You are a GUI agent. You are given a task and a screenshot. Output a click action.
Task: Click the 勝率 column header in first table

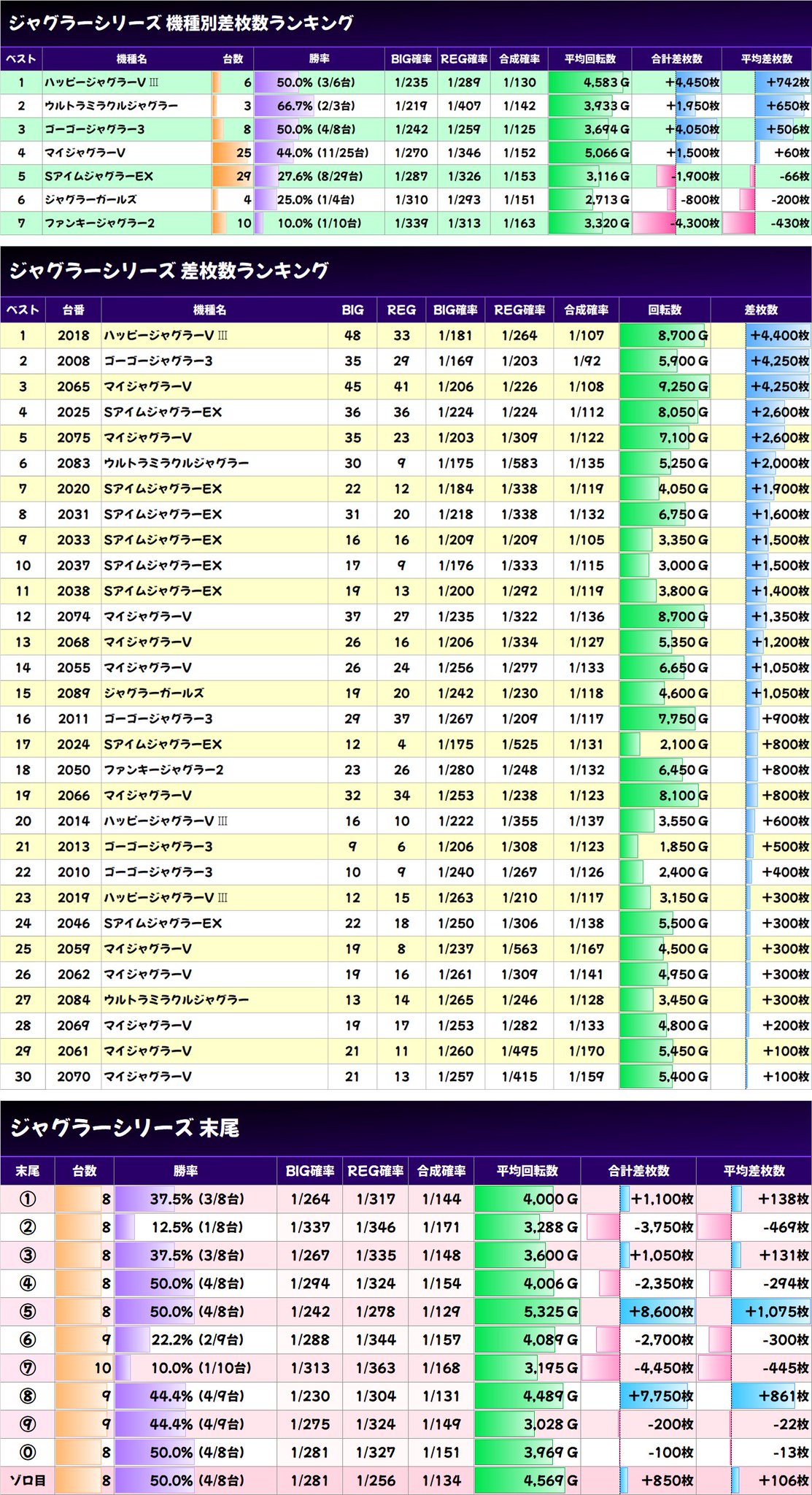click(x=319, y=59)
